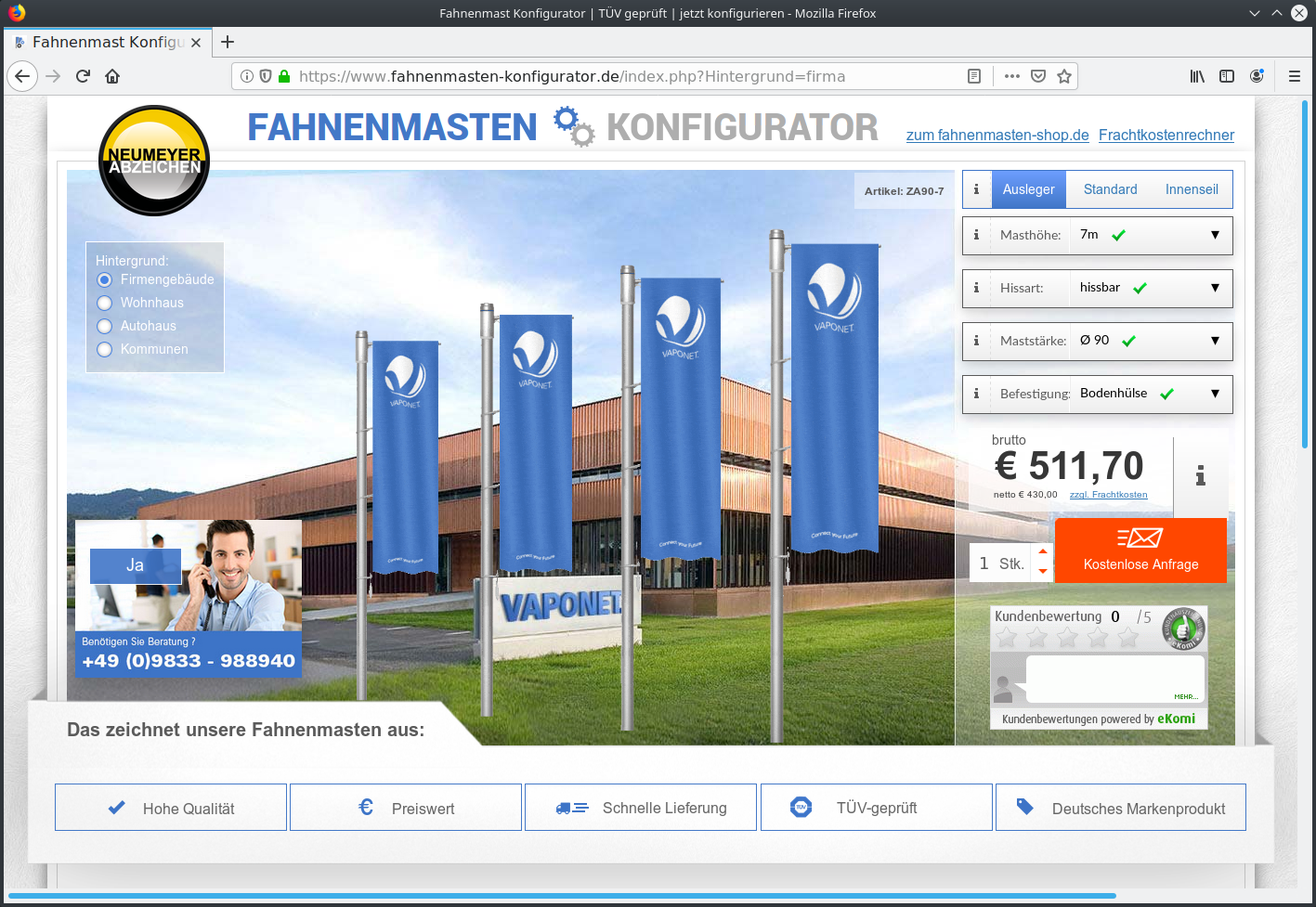Click the Kundenbewertung star rating
Image resolution: width=1316 pixels, height=907 pixels.
click(x=1066, y=638)
